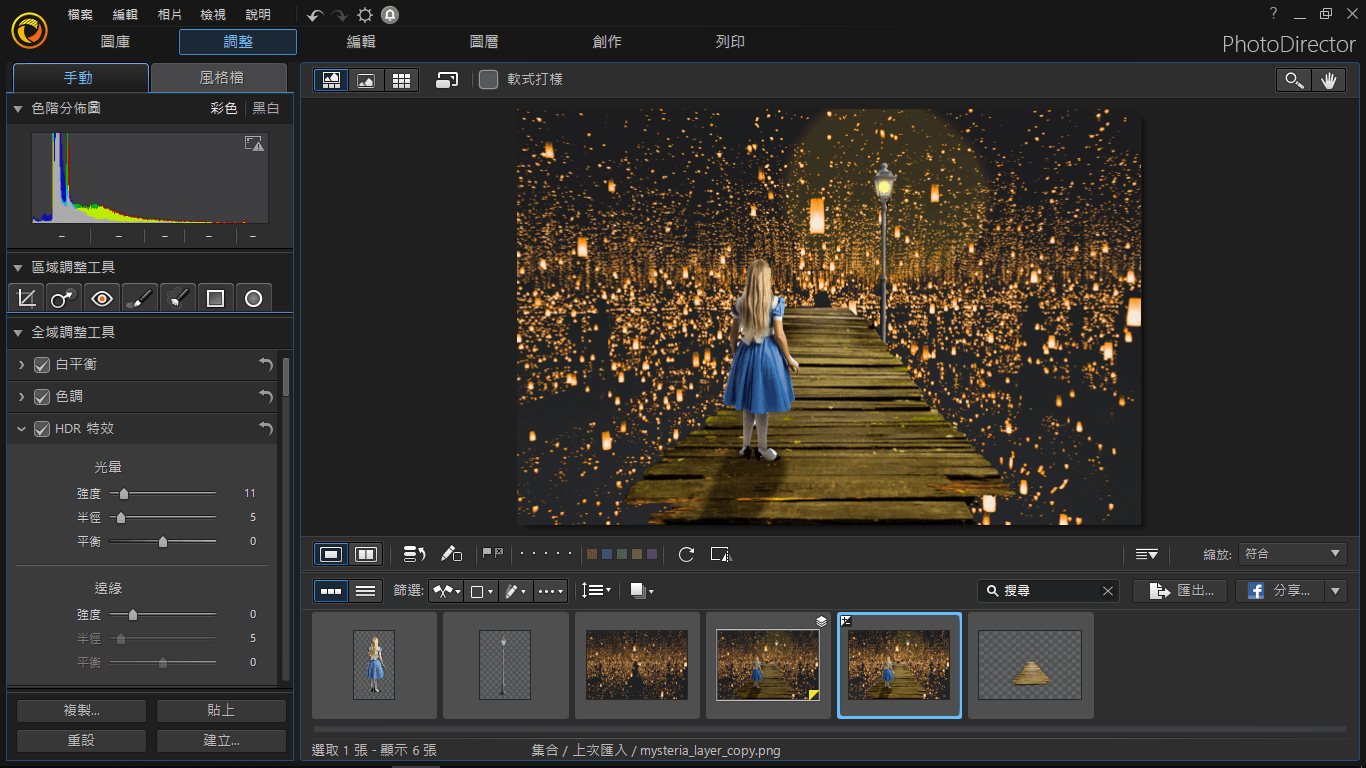Click the 重設 reset button
Viewport: 1366px width, 768px height.
(x=82, y=741)
